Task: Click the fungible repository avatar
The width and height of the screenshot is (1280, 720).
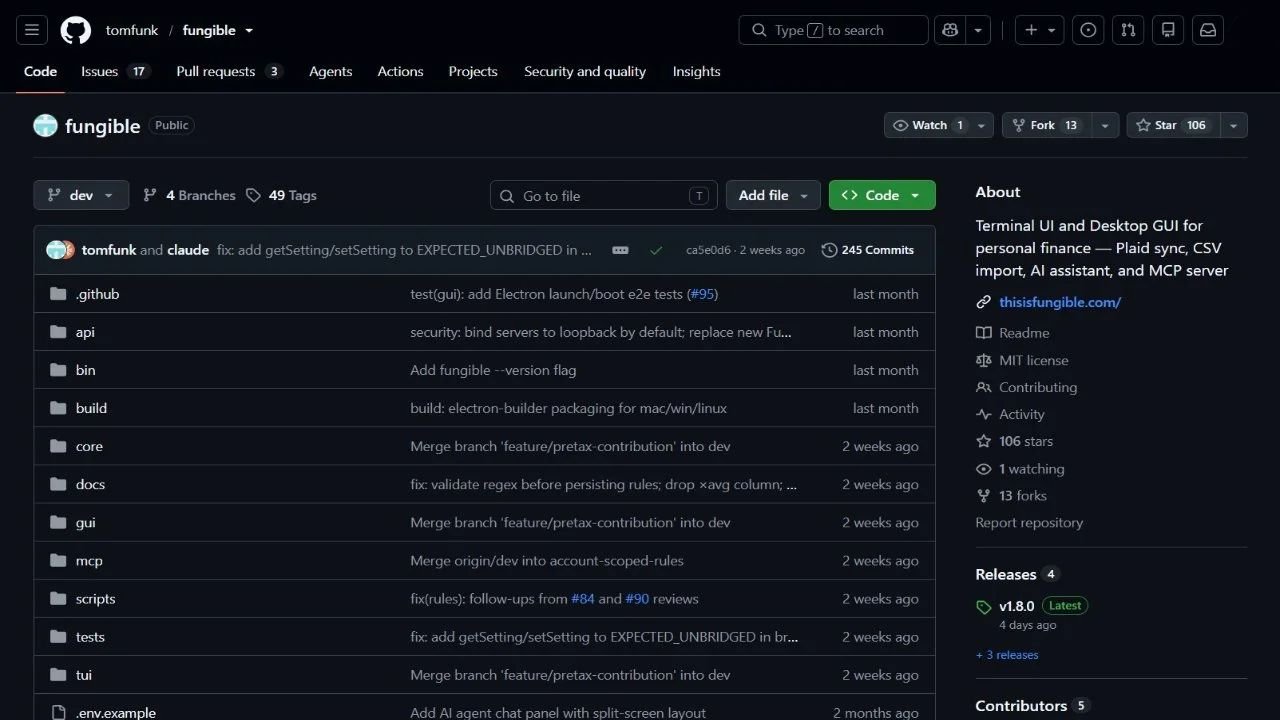Action: [45, 126]
